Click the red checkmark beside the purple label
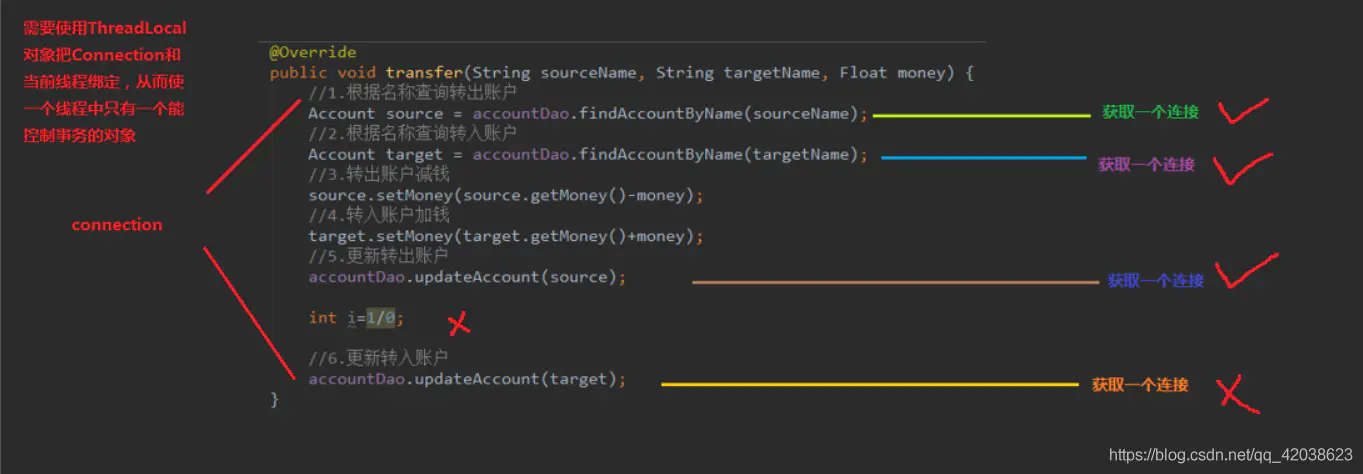This screenshot has width=1363, height=474. click(x=1242, y=168)
